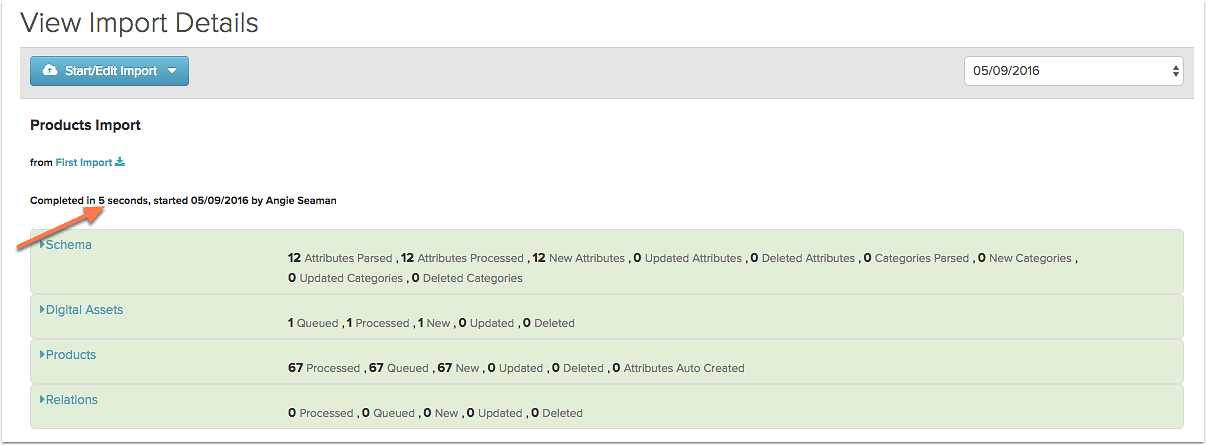Viewport: 1206px width, 445px height.
Task: Click the Completed in 5 seconds status text
Action: 88,200
